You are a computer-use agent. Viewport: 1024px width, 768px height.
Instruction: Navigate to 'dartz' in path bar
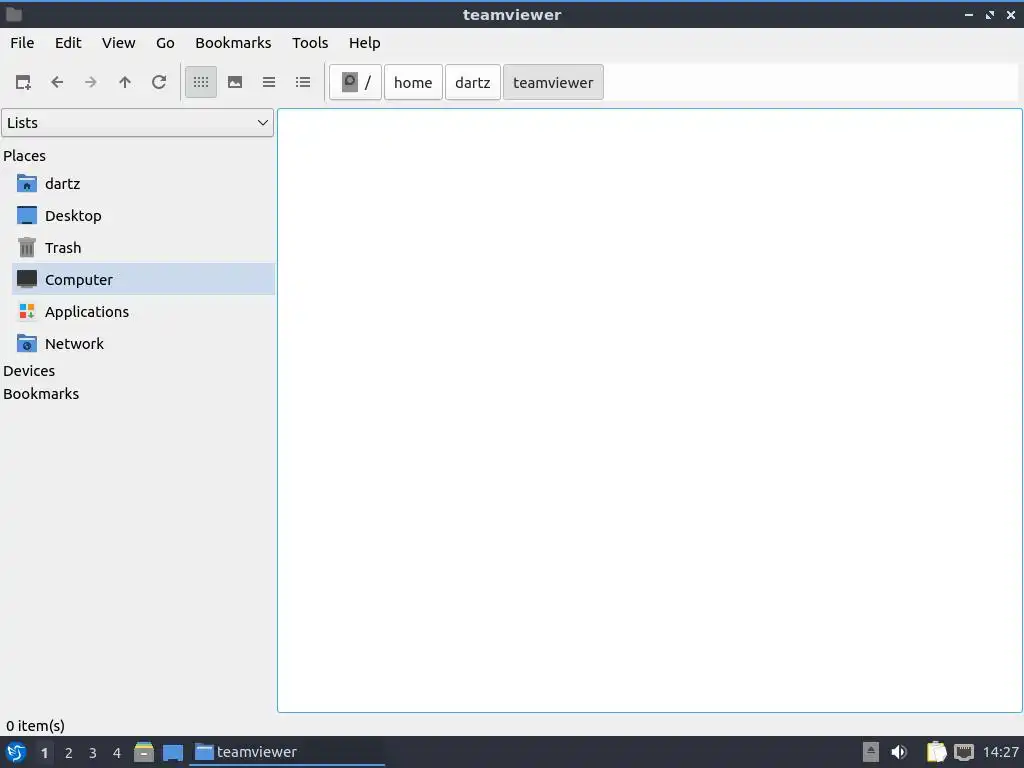(473, 82)
